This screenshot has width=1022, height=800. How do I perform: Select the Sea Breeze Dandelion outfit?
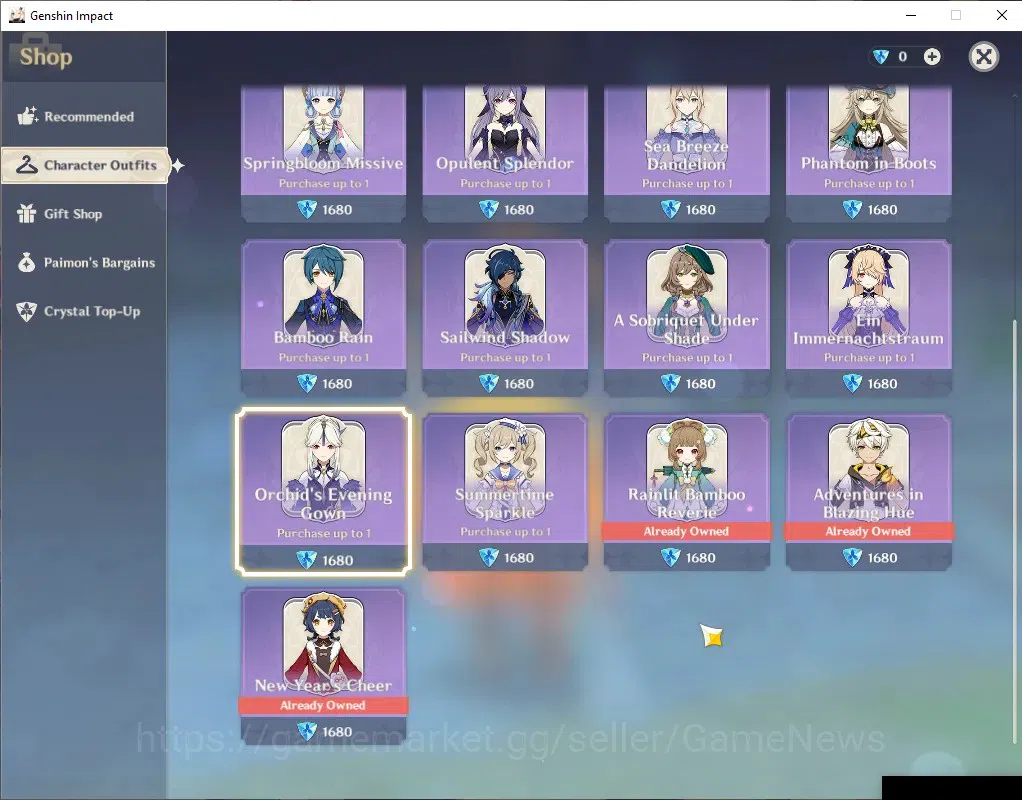pos(687,153)
